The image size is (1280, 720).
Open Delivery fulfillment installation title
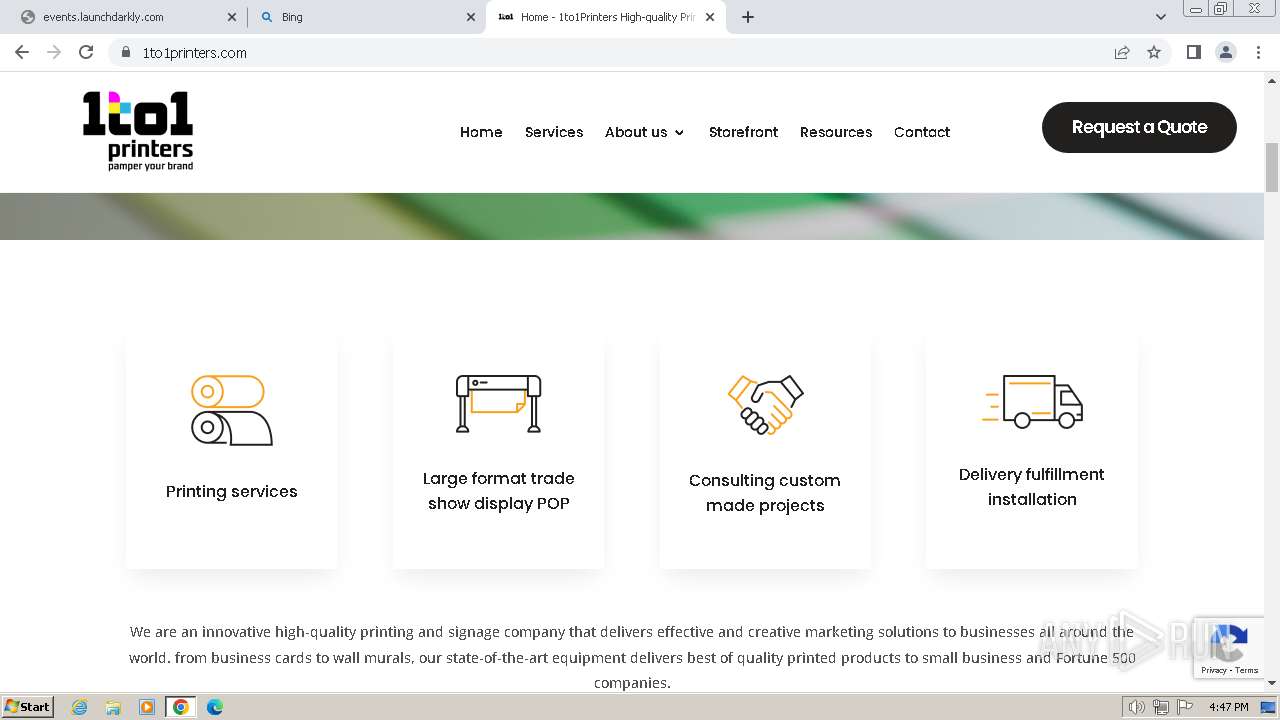tap(1032, 487)
